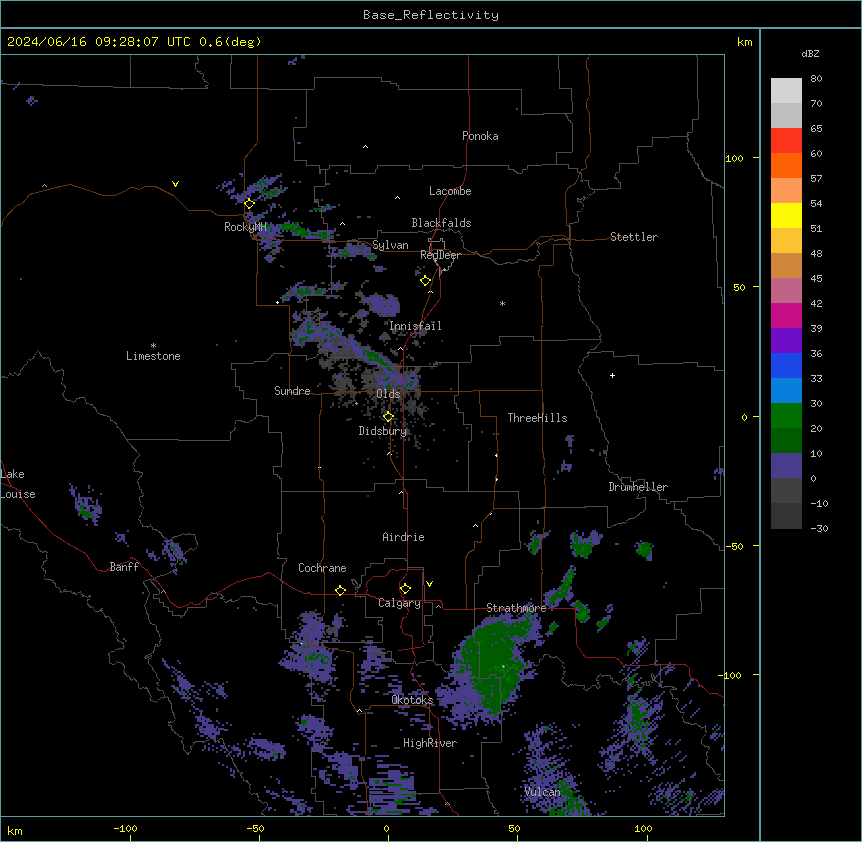
Task: Click the yellow station marker near RockyMH
Action: tap(249, 204)
